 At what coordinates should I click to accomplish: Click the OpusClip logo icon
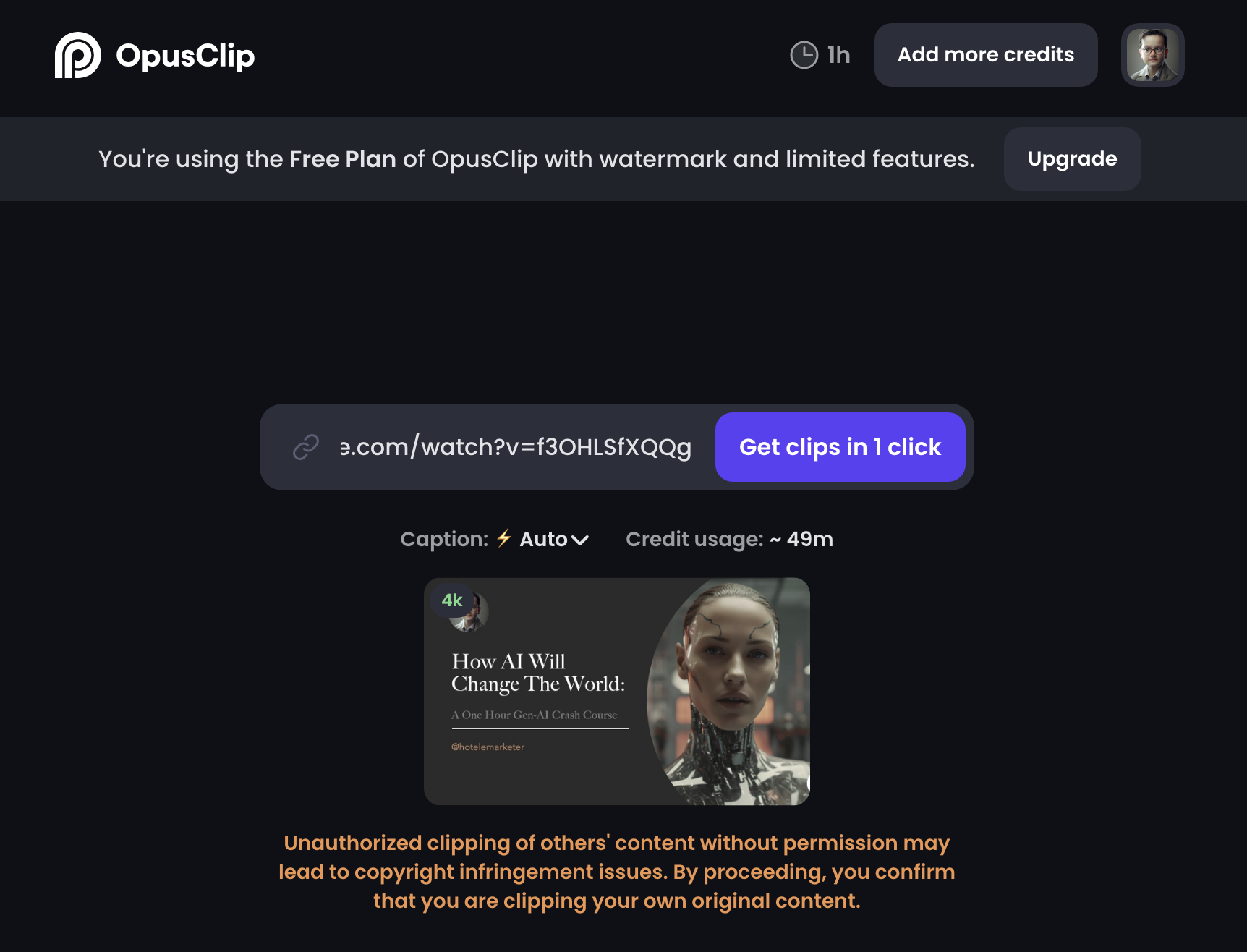(77, 55)
